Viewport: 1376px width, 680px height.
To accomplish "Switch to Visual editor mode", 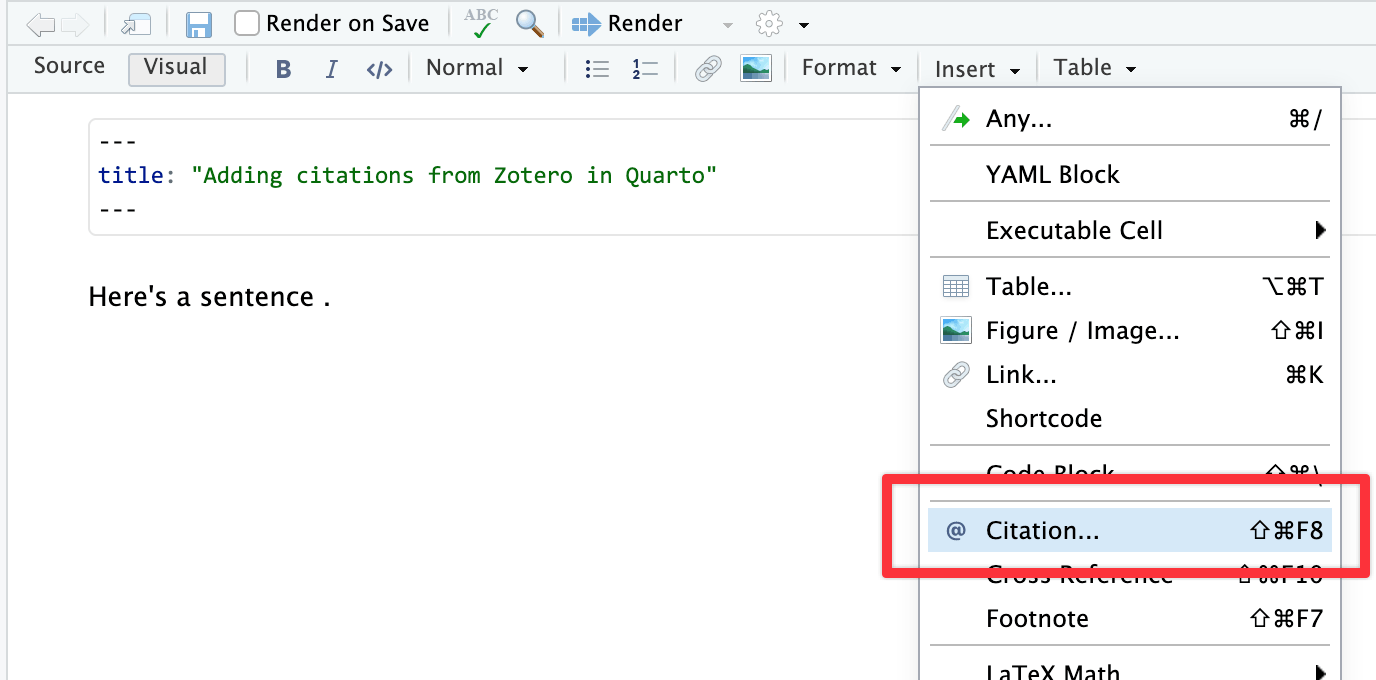I will pos(176,67).
